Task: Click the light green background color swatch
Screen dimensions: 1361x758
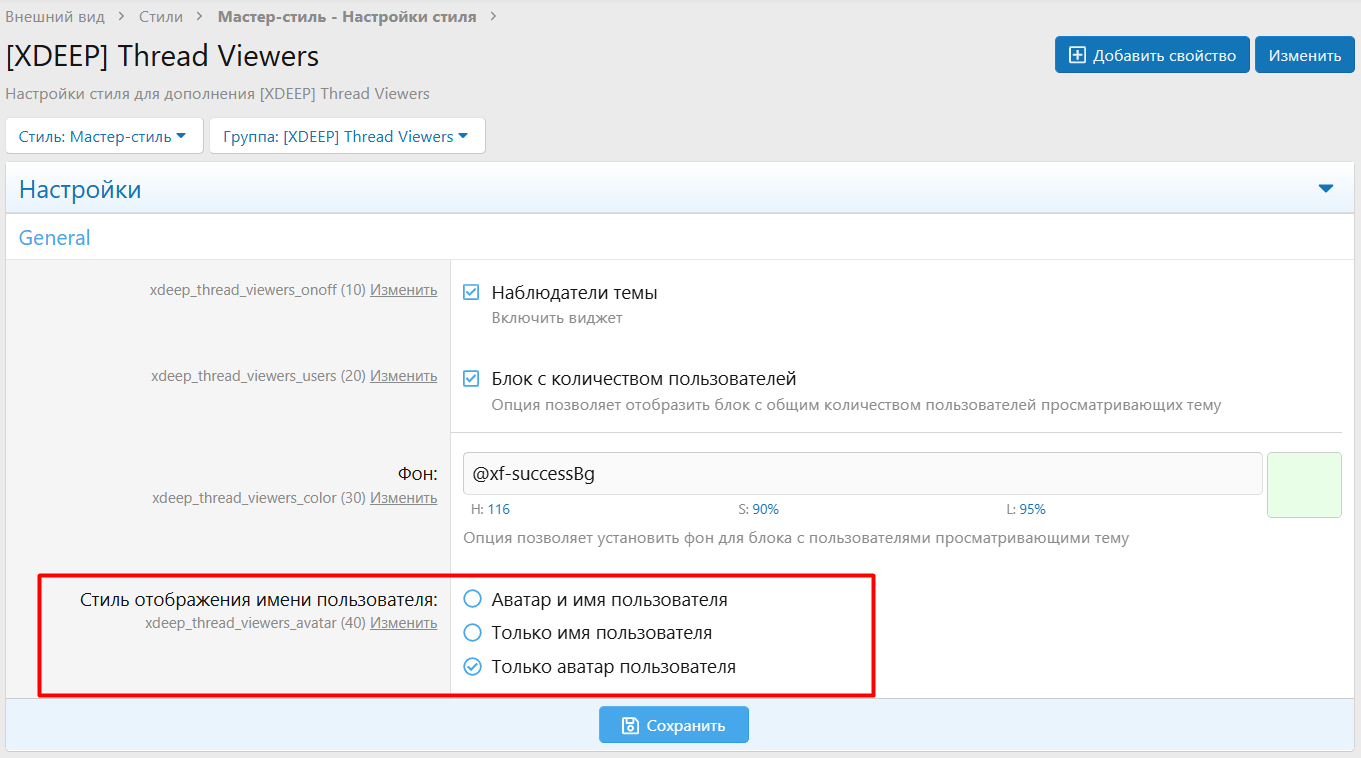Action: 1304,485
